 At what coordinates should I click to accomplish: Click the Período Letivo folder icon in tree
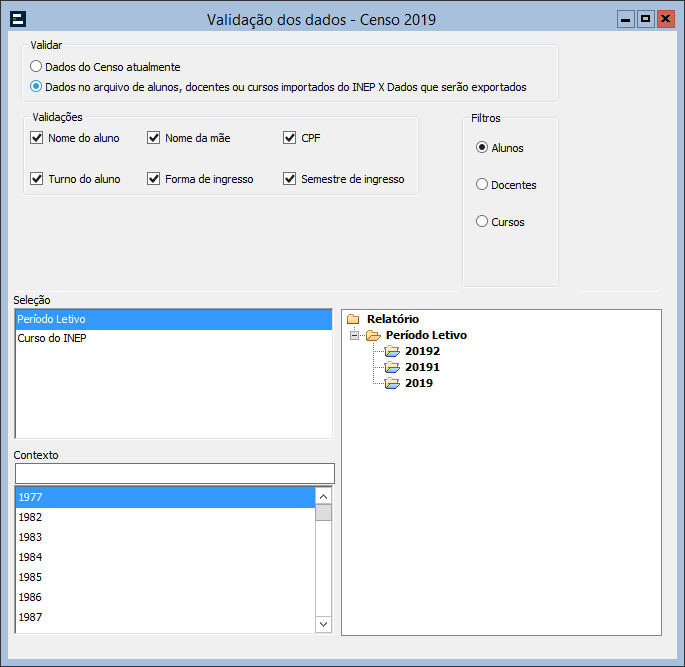tap(373, 335)
